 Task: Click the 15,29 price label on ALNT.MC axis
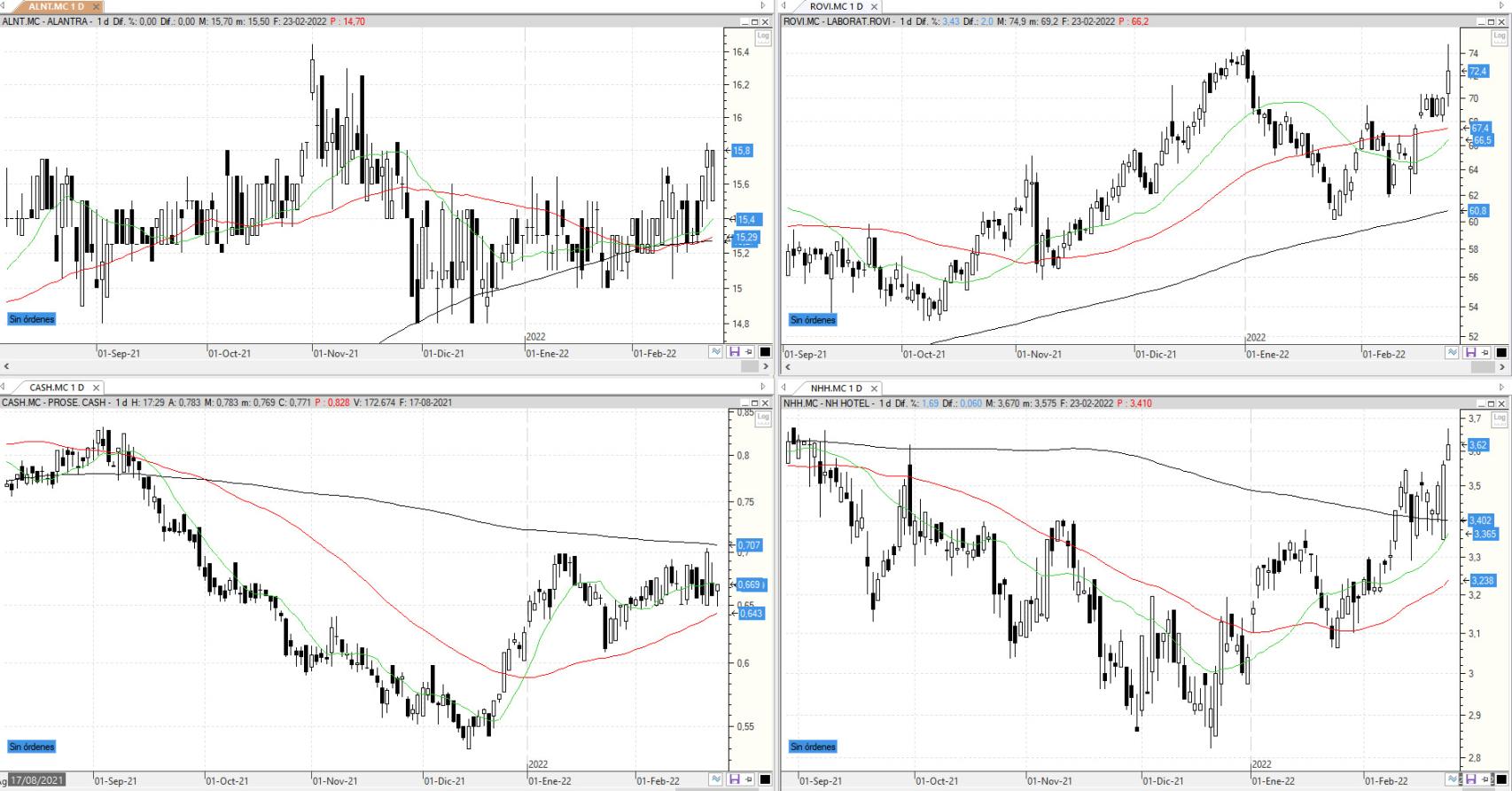(746, 237)
